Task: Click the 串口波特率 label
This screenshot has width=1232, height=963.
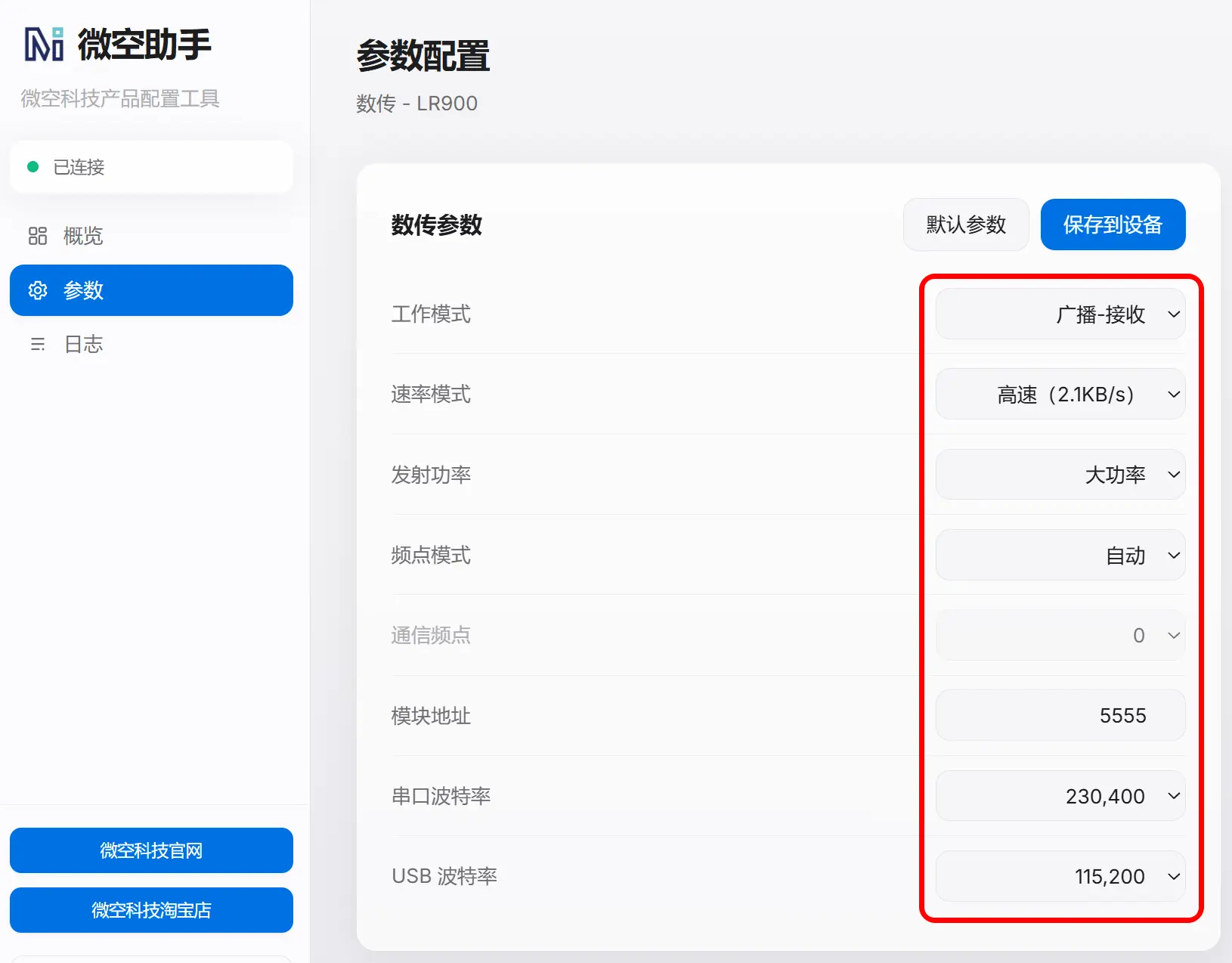Action: point(441,796)
